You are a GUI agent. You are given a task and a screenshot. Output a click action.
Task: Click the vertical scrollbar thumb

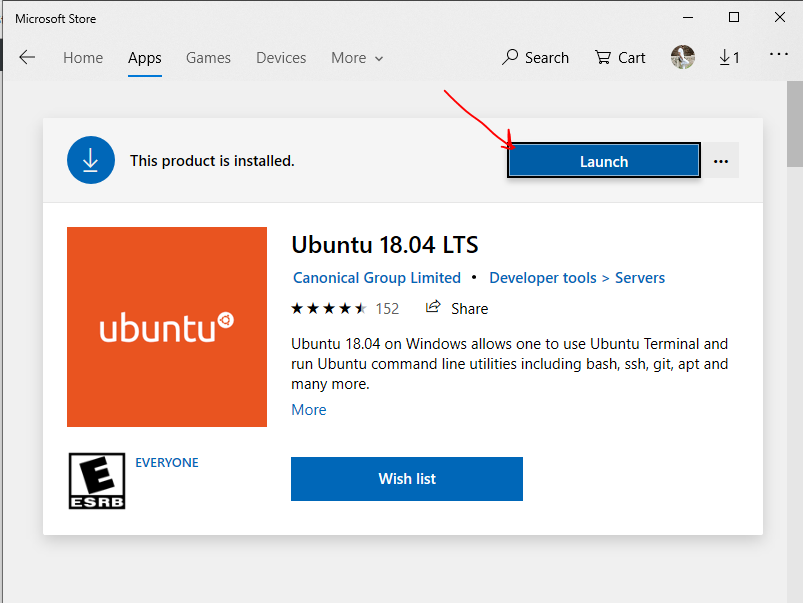pos(795,124)
